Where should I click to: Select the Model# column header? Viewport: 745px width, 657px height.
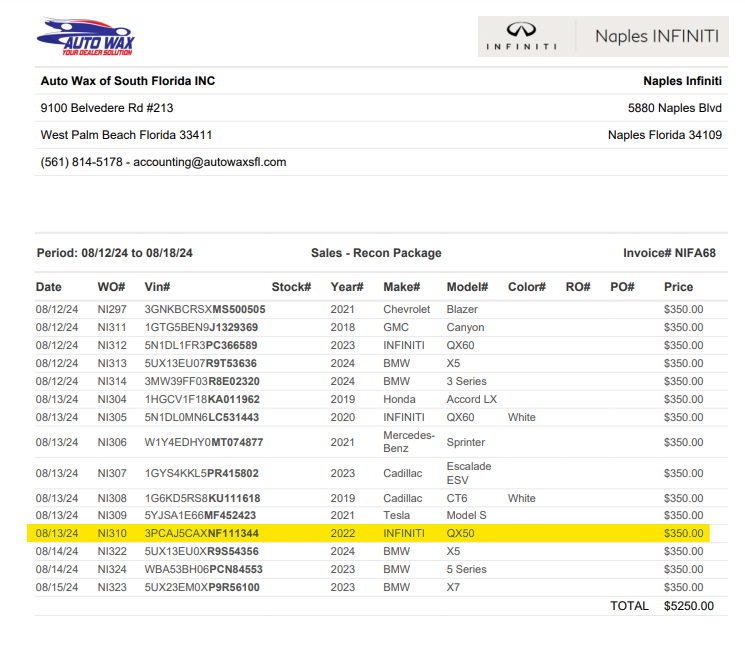point(467,287)
